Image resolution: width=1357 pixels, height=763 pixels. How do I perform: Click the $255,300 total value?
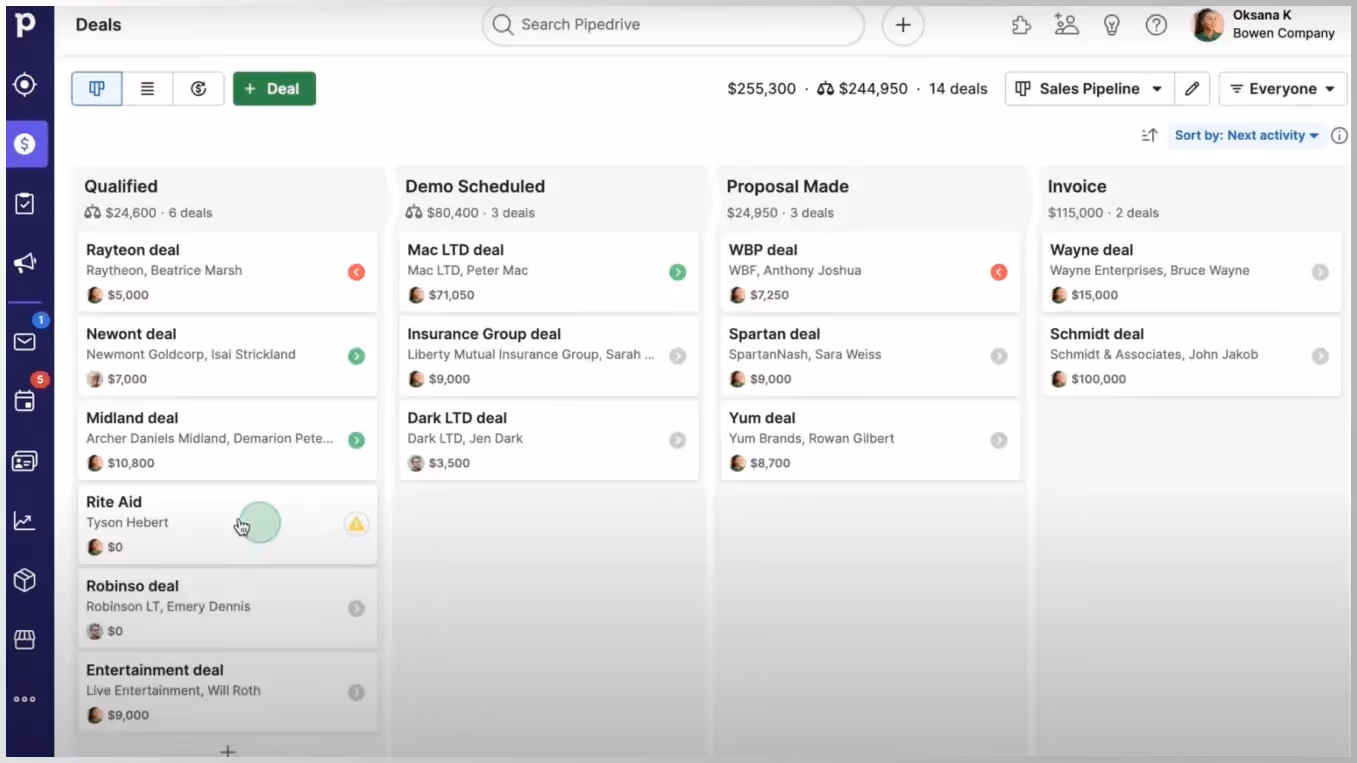(x=762, y=89)
